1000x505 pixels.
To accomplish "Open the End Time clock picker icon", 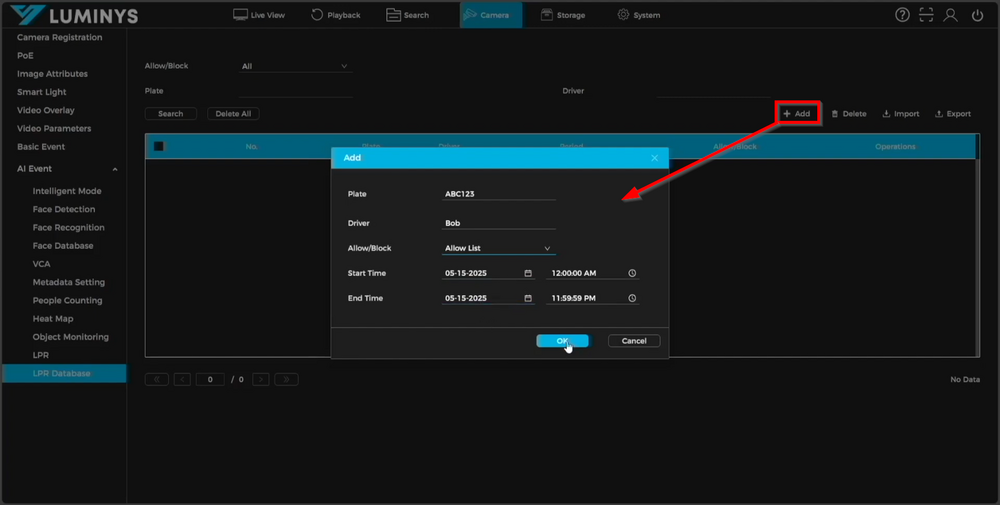I will tap(632, 298).
